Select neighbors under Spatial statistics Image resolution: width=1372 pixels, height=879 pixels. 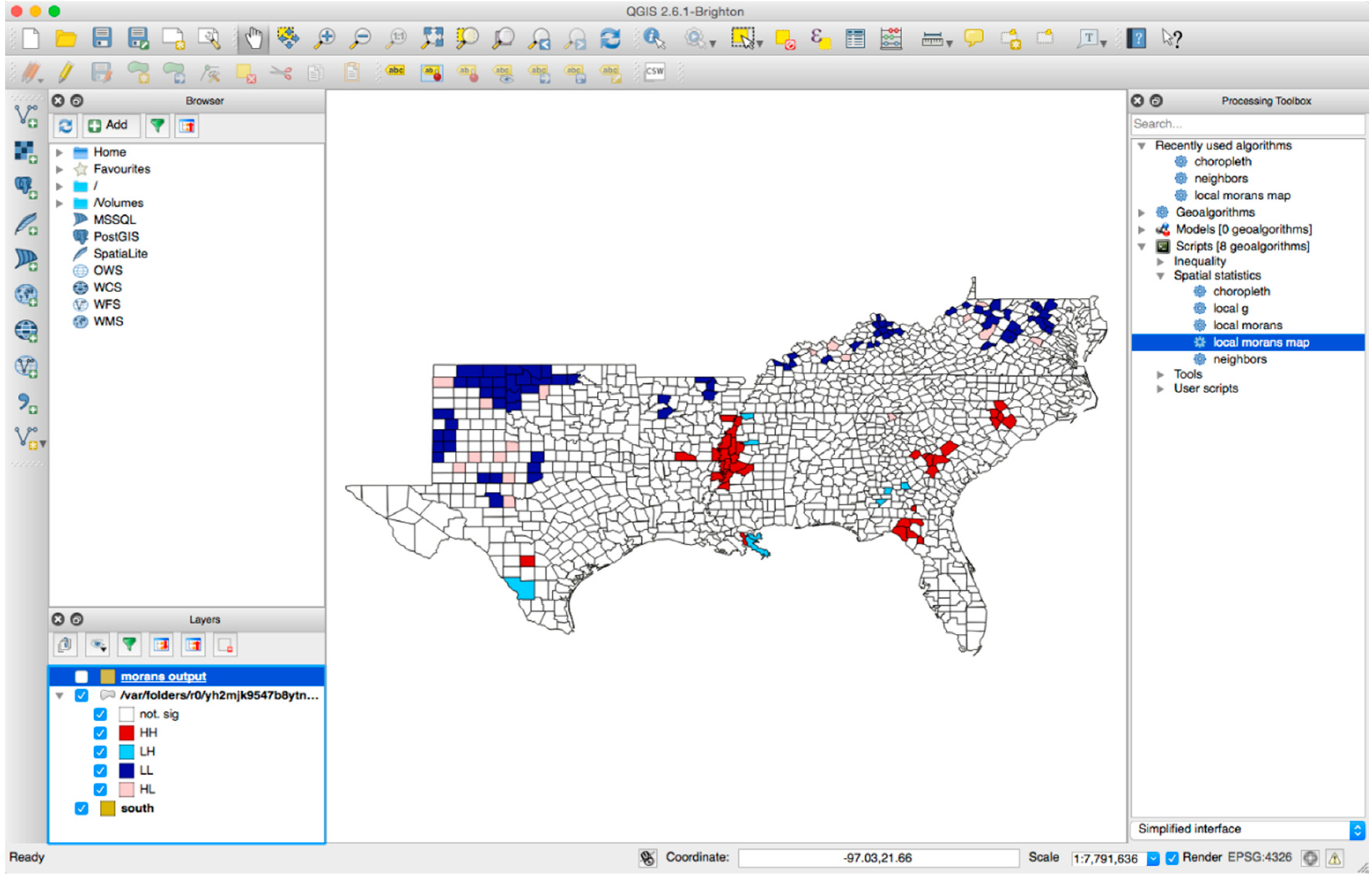click(x=1239, y=360)
